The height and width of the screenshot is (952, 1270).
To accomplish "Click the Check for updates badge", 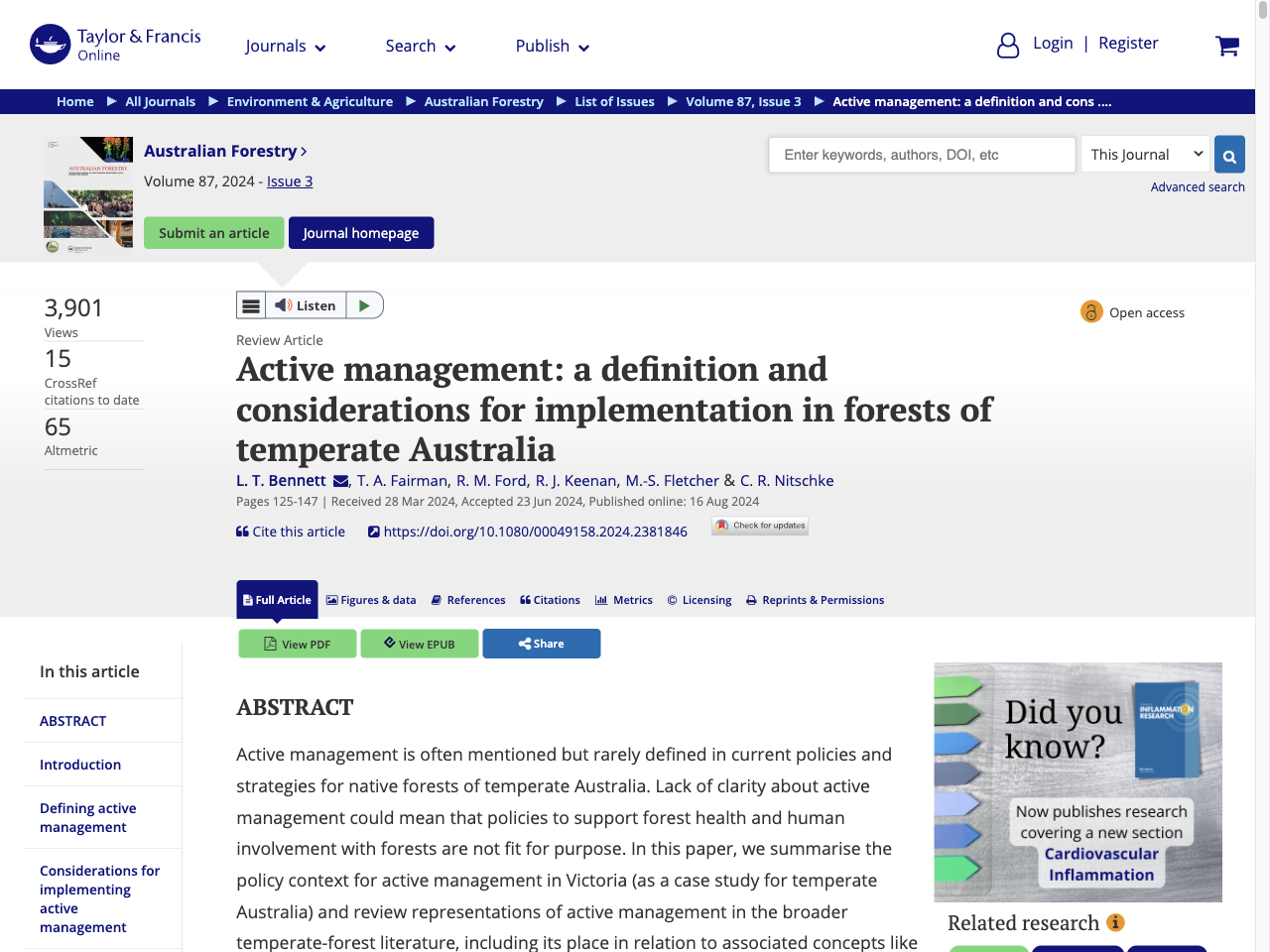I will 759,525.
